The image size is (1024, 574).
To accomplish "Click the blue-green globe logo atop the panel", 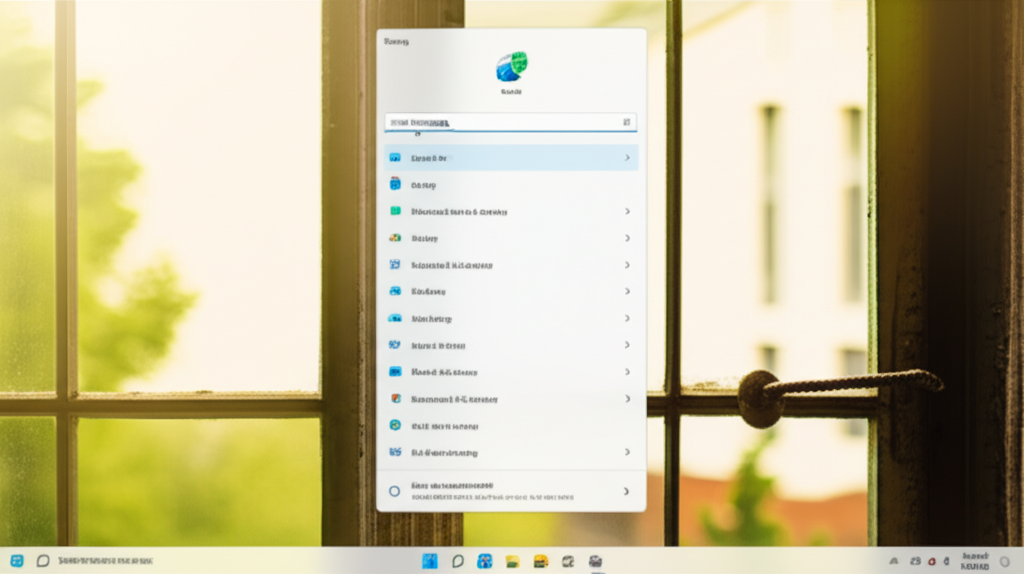I will (x=511, y=67).
